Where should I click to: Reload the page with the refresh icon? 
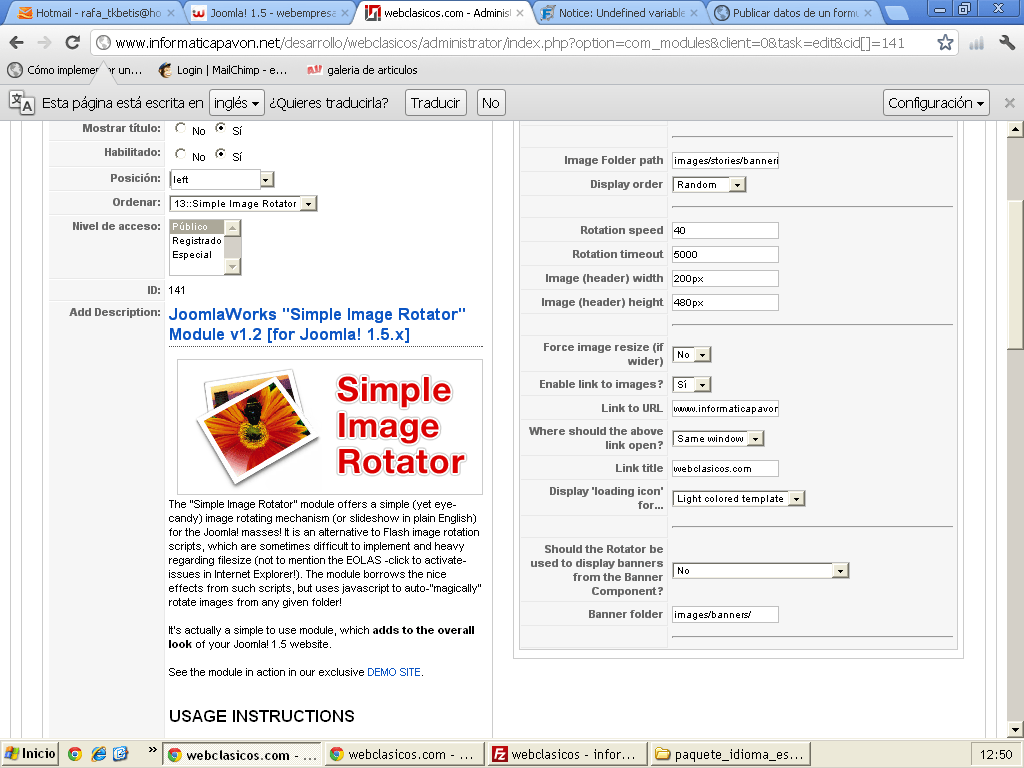72,43
